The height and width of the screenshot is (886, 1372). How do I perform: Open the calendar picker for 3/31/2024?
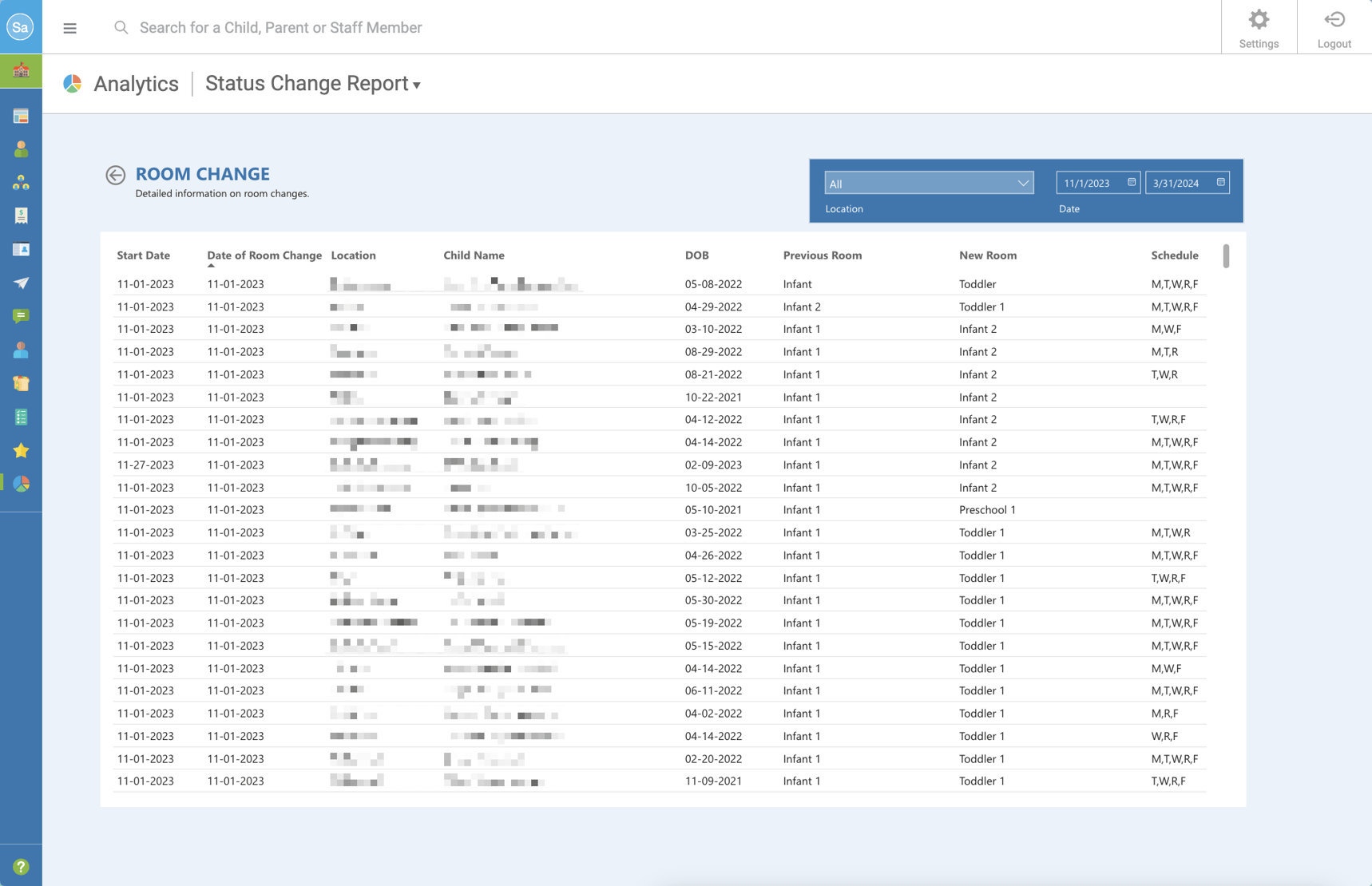click(1221, 182)
